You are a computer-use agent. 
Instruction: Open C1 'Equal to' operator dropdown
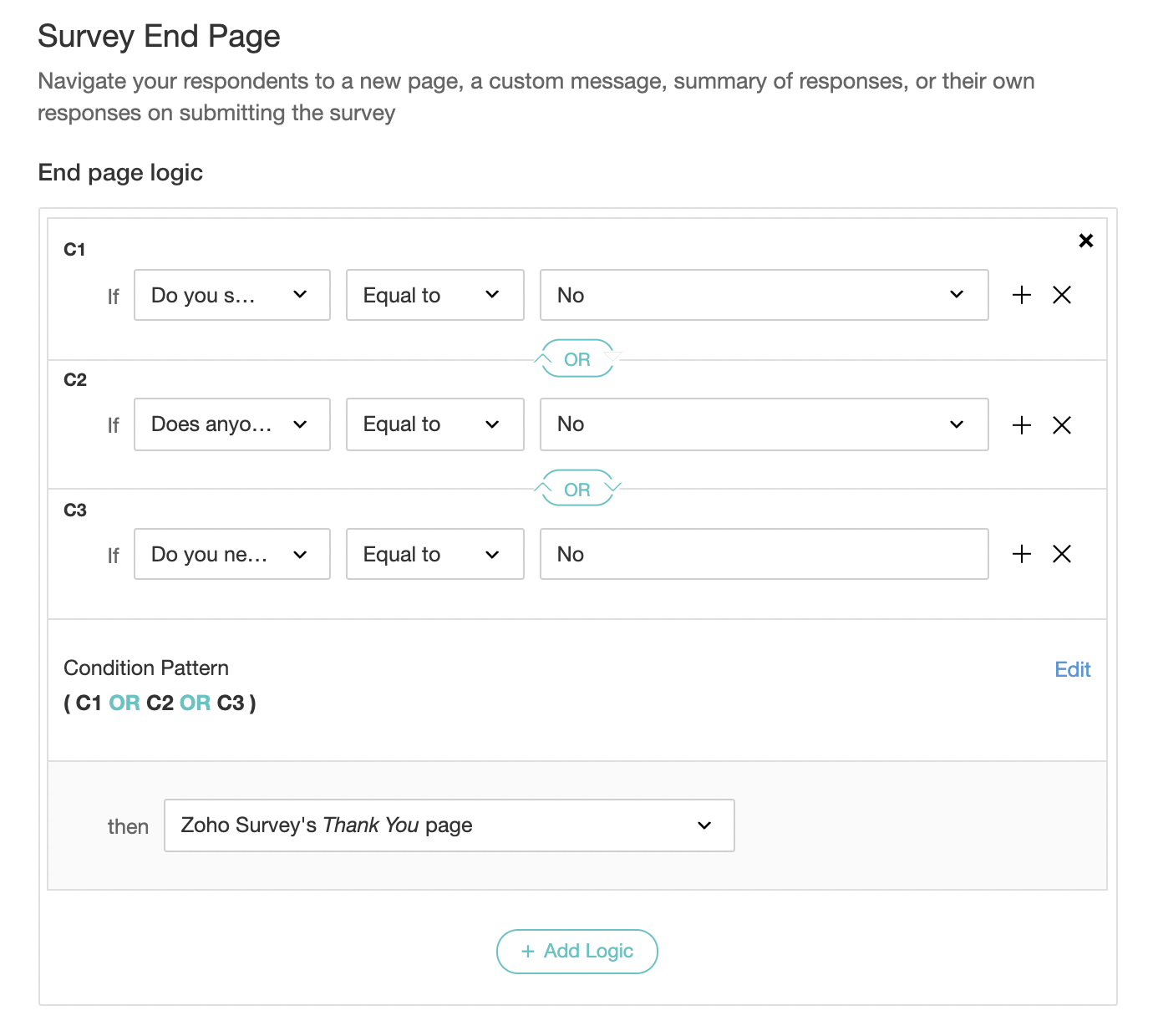(x=434, y=295)
